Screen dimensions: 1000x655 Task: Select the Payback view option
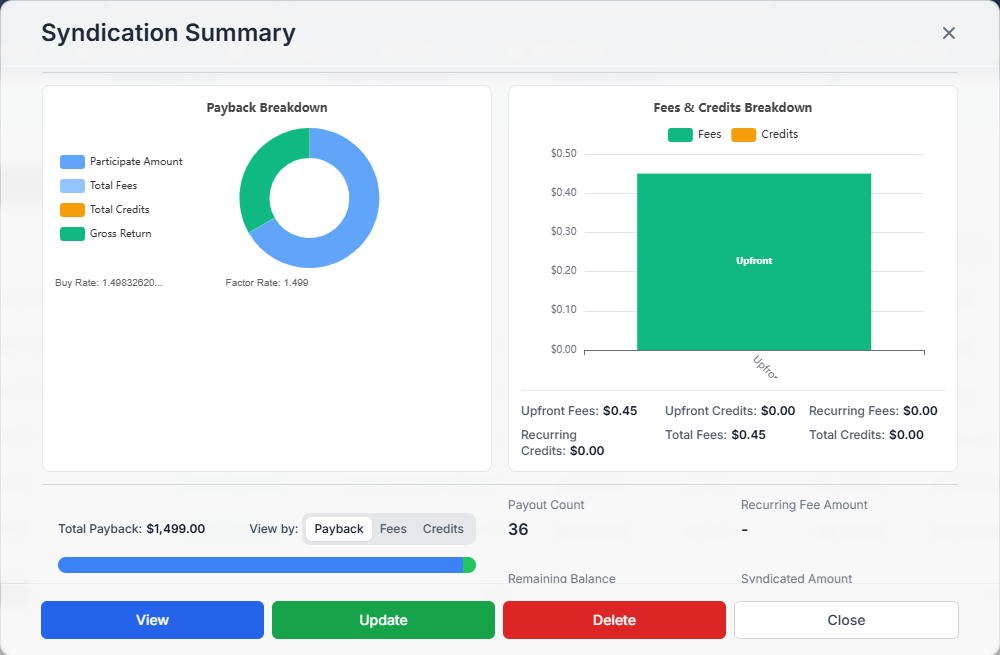(x=338, y=529)
